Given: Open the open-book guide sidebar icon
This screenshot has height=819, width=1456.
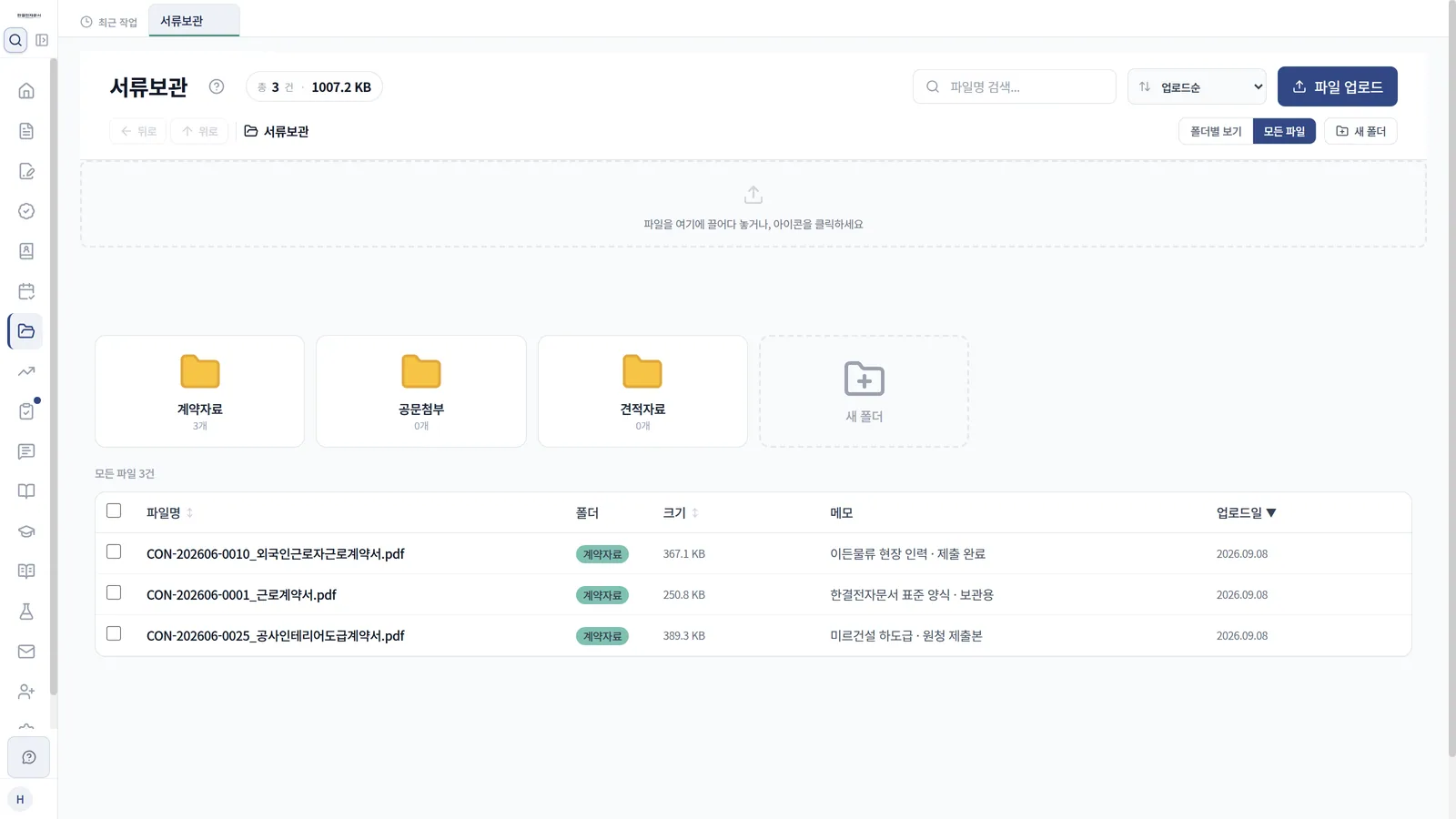Looking at the screenshot, I should click(26, 491).
